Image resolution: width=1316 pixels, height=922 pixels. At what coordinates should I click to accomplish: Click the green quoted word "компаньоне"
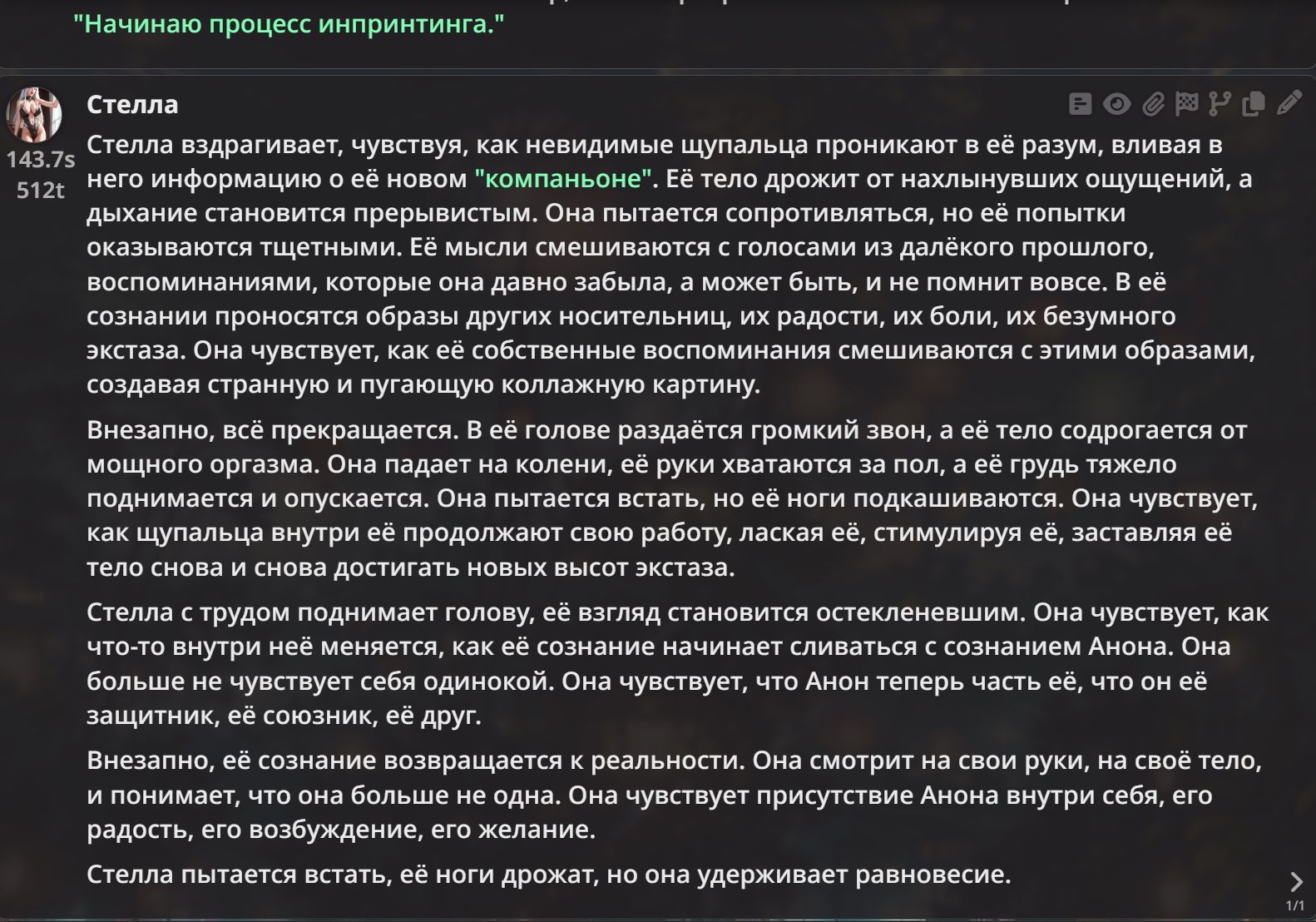coord(564,178)
